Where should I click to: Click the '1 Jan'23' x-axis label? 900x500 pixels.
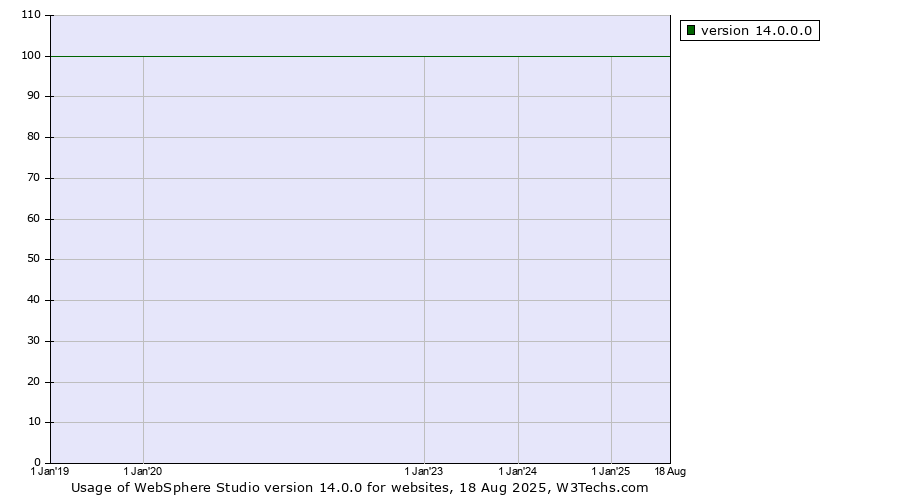pos(424,471)
